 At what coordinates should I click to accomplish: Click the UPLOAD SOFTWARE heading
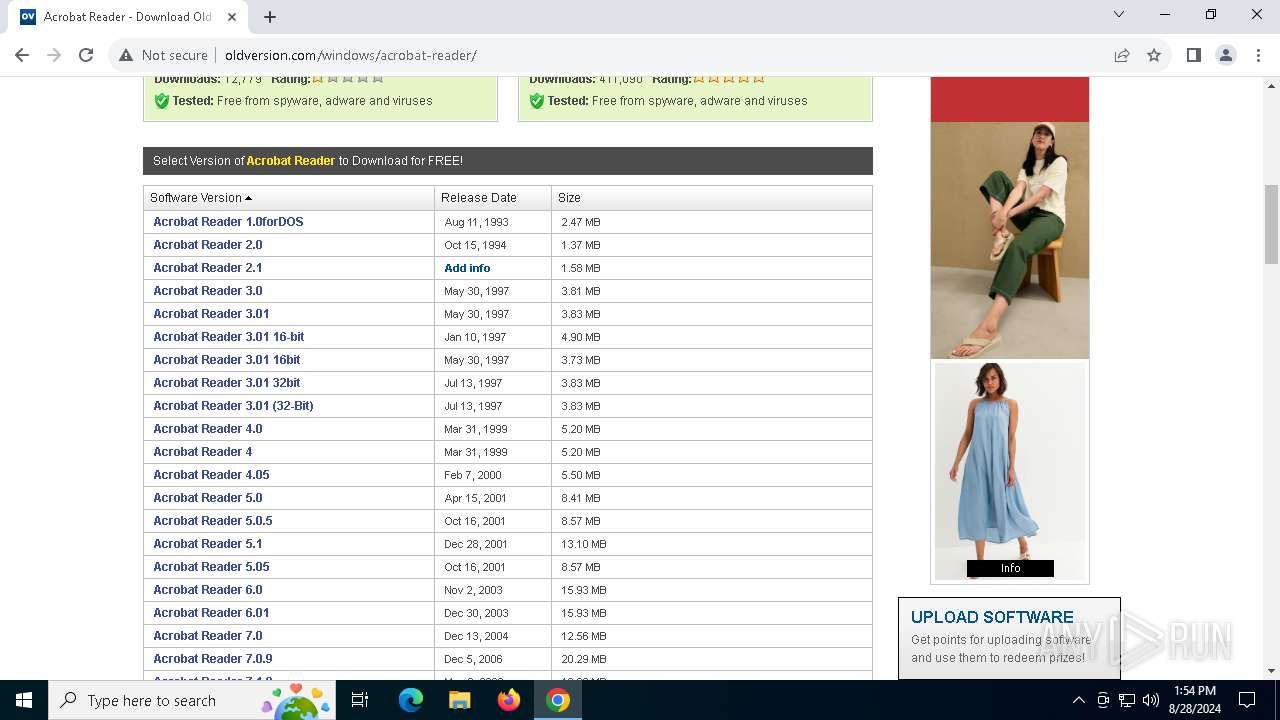click(992, 617)
